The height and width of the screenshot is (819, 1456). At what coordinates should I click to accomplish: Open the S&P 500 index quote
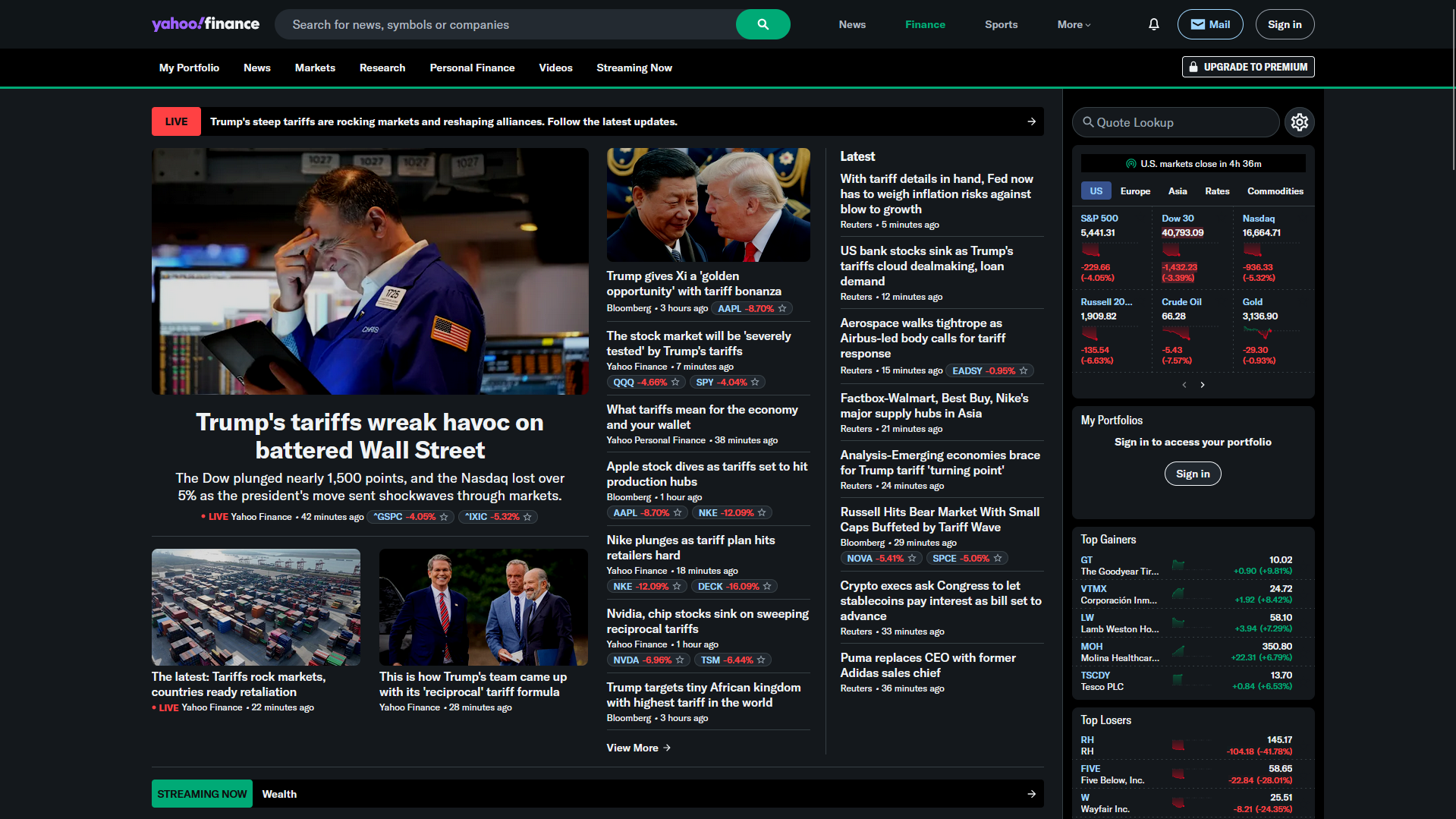click(1099, 219)
